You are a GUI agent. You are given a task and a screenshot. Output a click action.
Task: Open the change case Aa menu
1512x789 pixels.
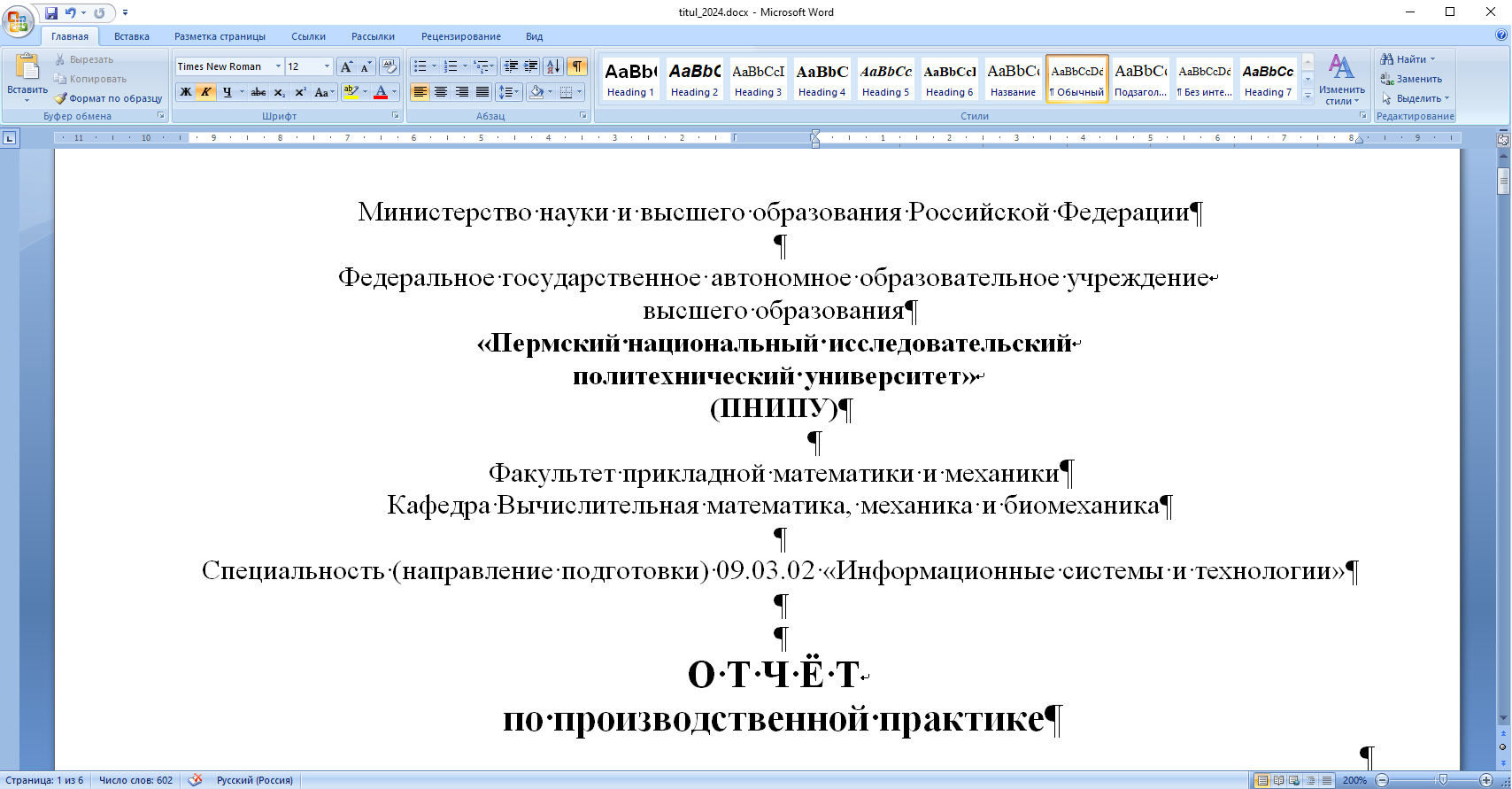[324, 92]
